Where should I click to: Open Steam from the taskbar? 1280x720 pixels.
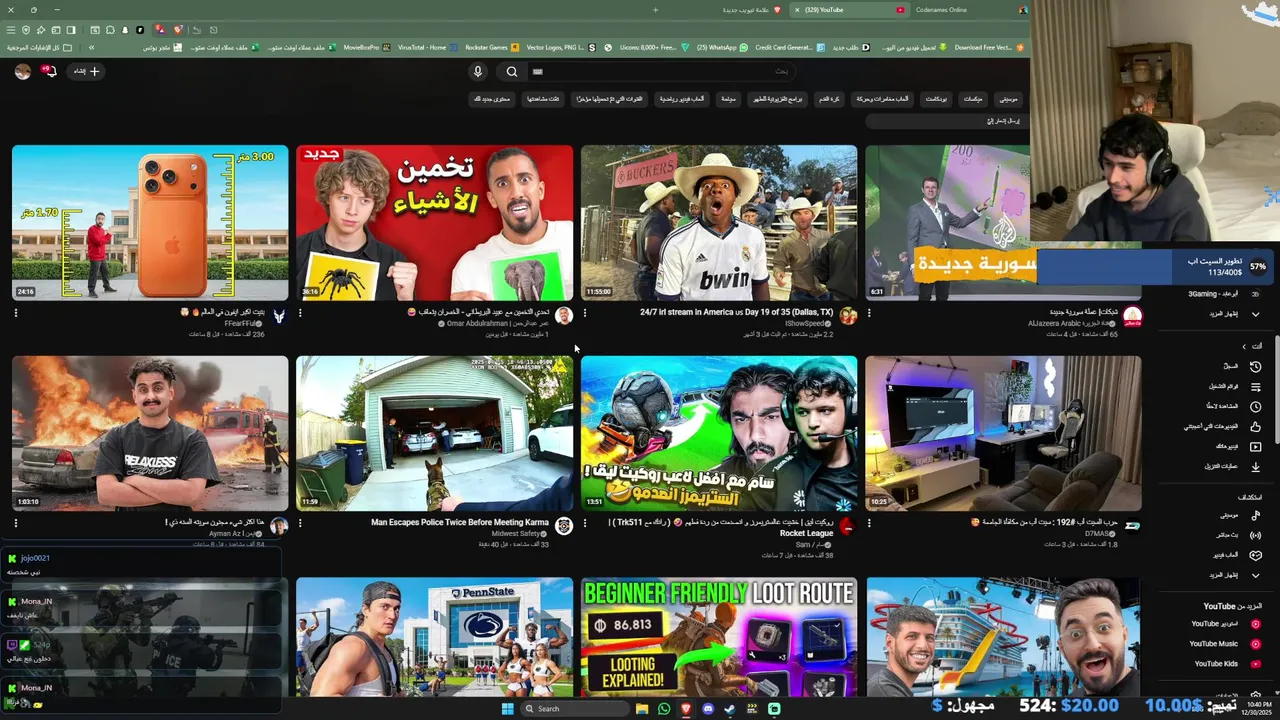729,709
